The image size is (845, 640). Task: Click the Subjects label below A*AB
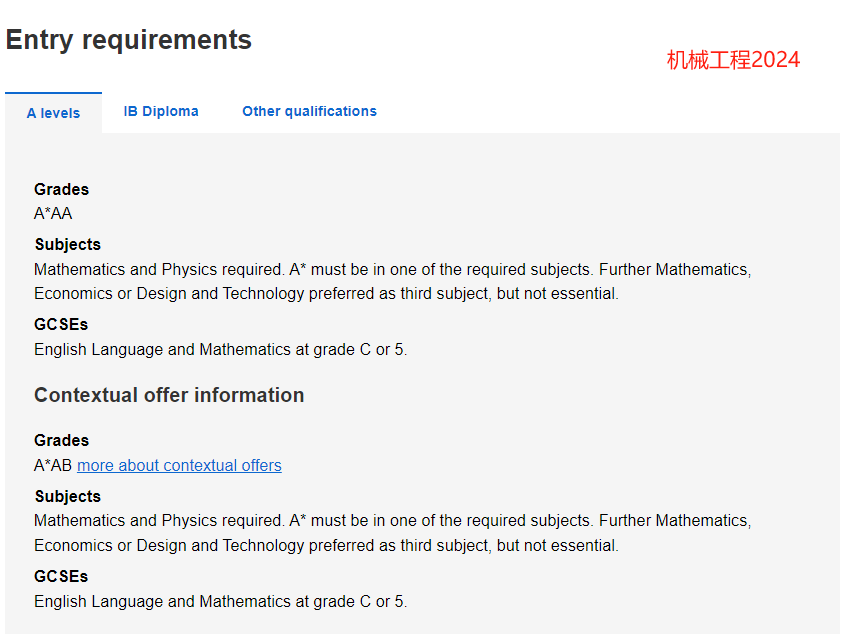coord(68,496)
